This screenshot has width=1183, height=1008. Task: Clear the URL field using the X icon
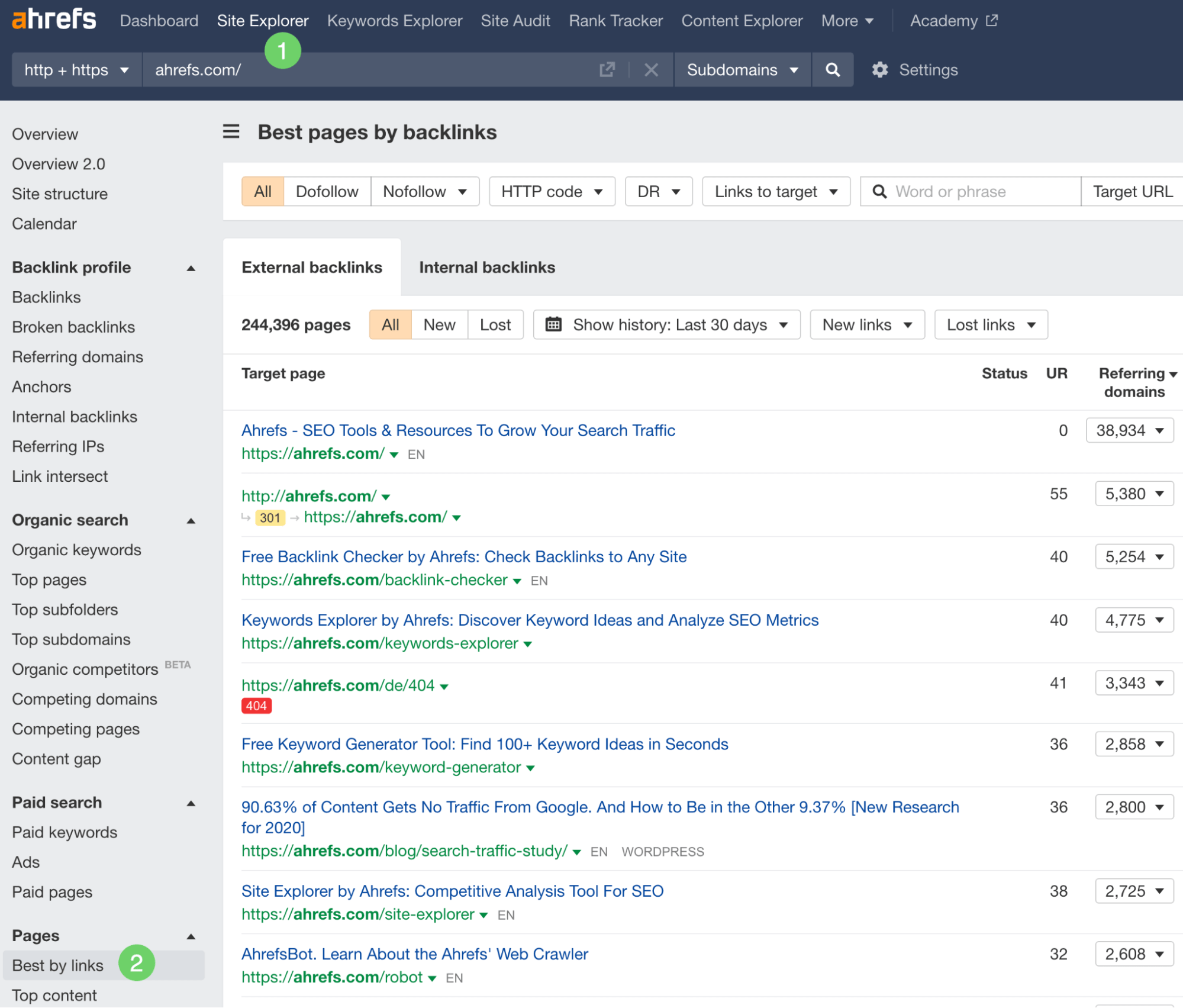651,69
